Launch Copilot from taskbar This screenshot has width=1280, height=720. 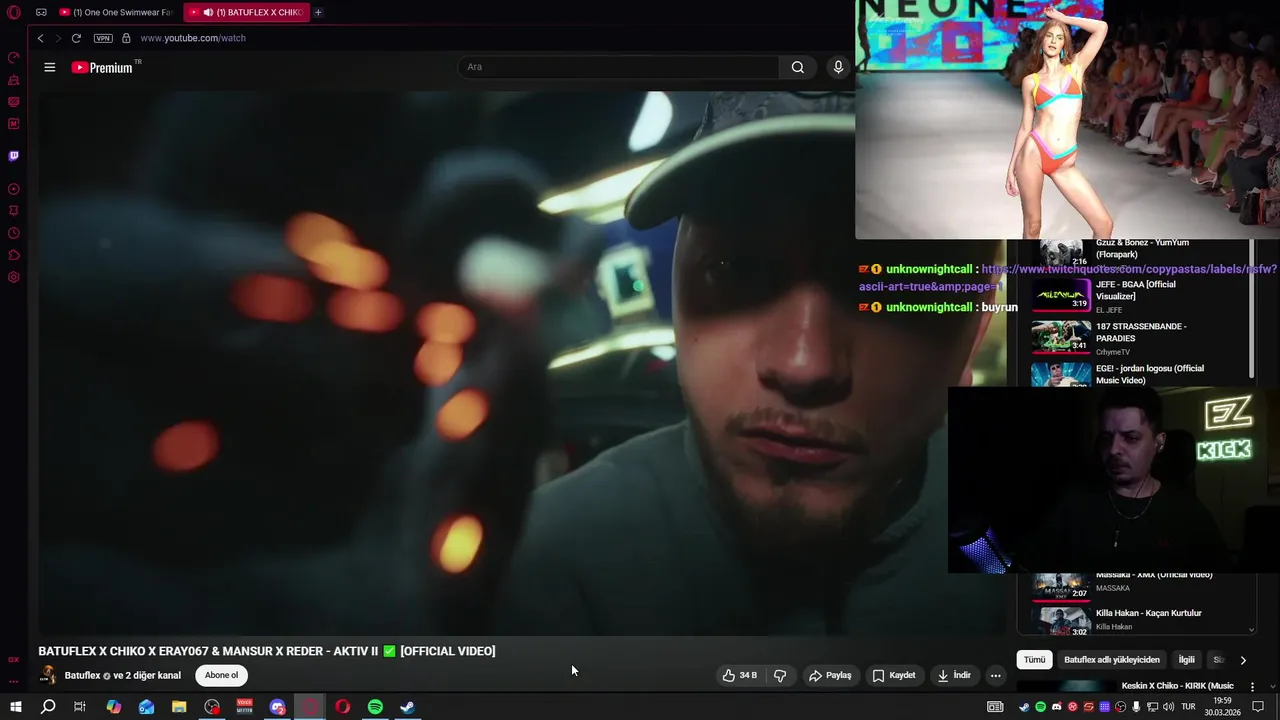click(x=113, y=707)
